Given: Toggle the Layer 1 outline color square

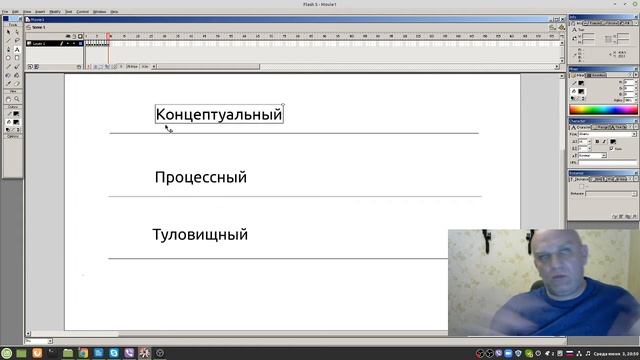Looking at the screenshot, I should coord(80,43).
